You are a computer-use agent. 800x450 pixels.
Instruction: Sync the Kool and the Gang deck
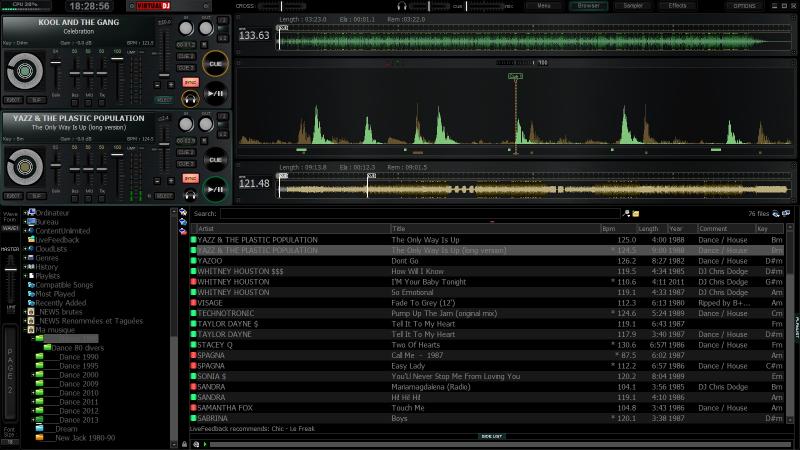[x=190, y=82]
